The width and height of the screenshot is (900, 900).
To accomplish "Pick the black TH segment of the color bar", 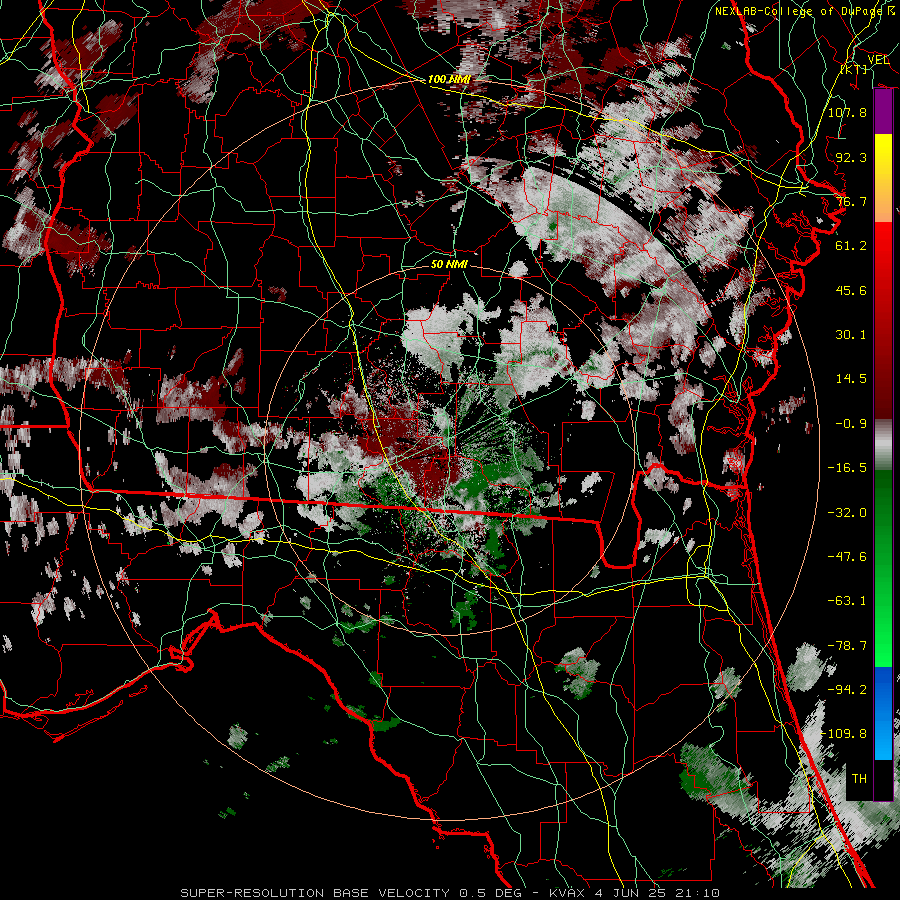I will click(883, 779).
